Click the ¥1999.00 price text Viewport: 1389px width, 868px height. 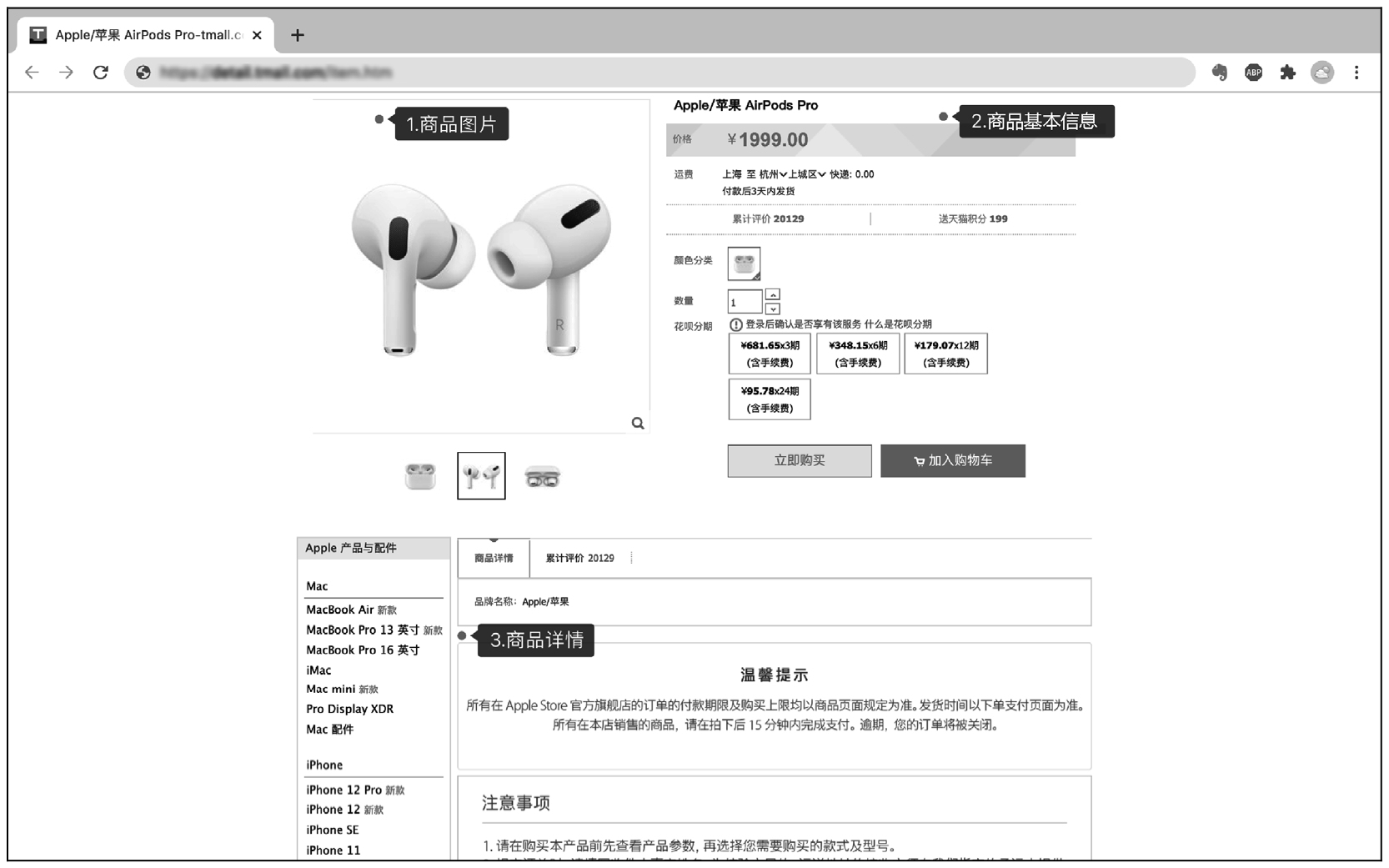(x=768, y=140)
